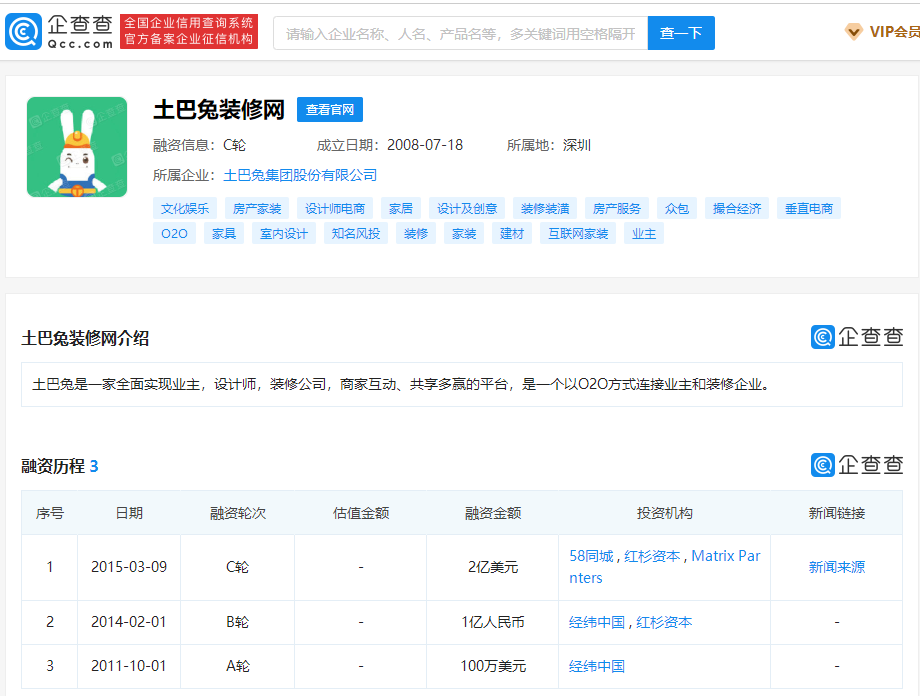920x696 pixels.
Task: Select the 业主 tag
Action: (x=644, y=234)
